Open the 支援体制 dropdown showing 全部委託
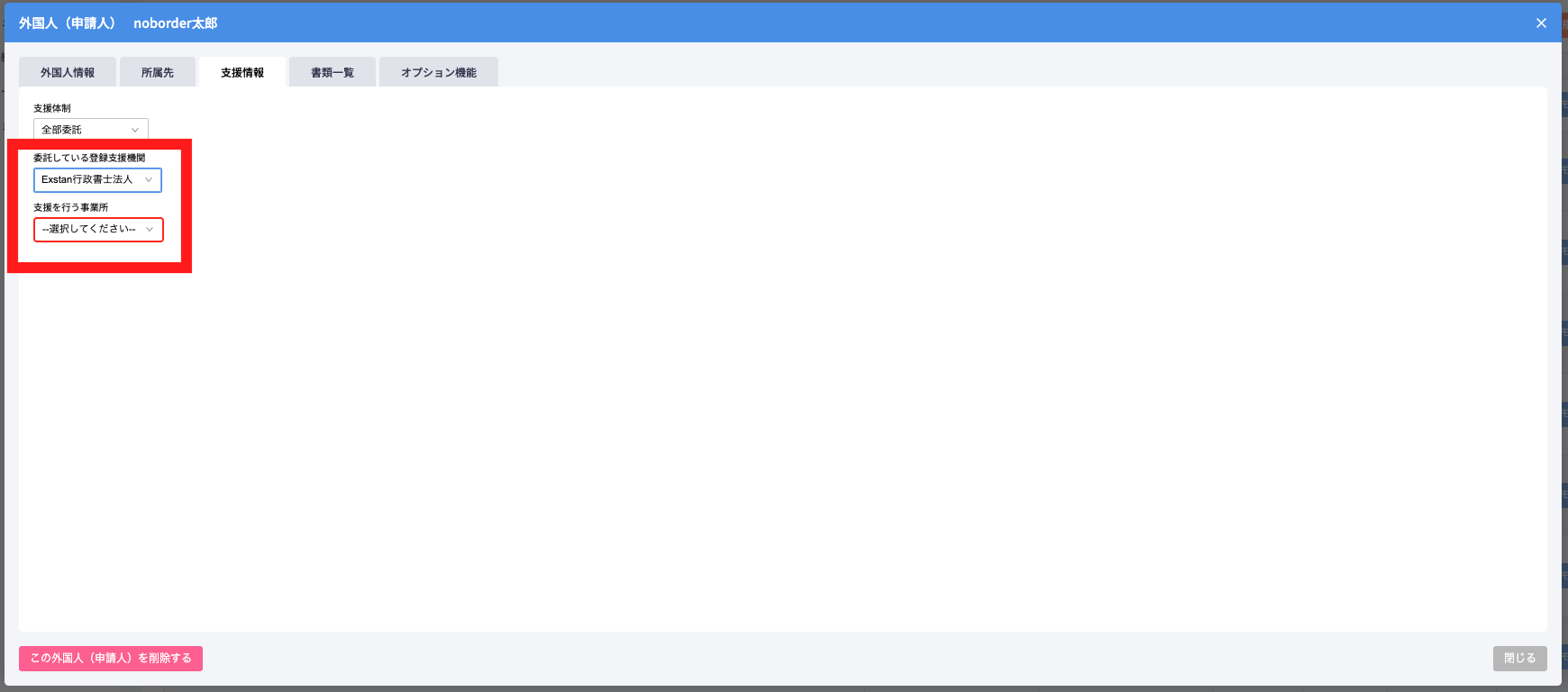Viewport: 1568px width, 692px height. click(91, 130)
